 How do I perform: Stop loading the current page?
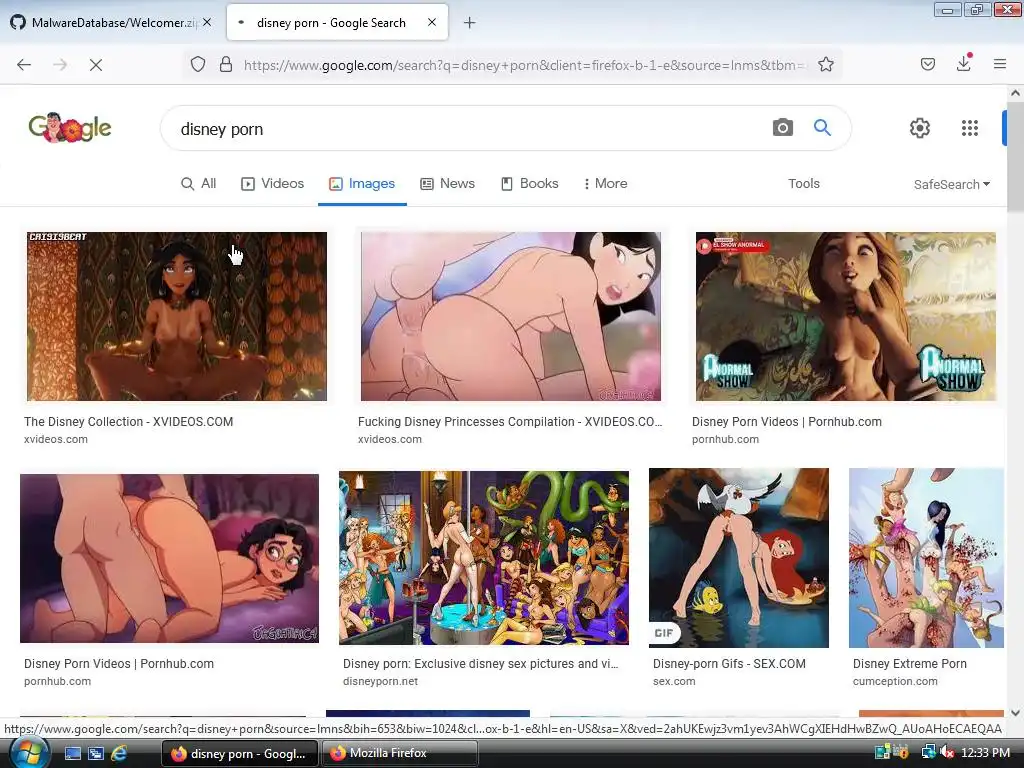pos(96,65)
